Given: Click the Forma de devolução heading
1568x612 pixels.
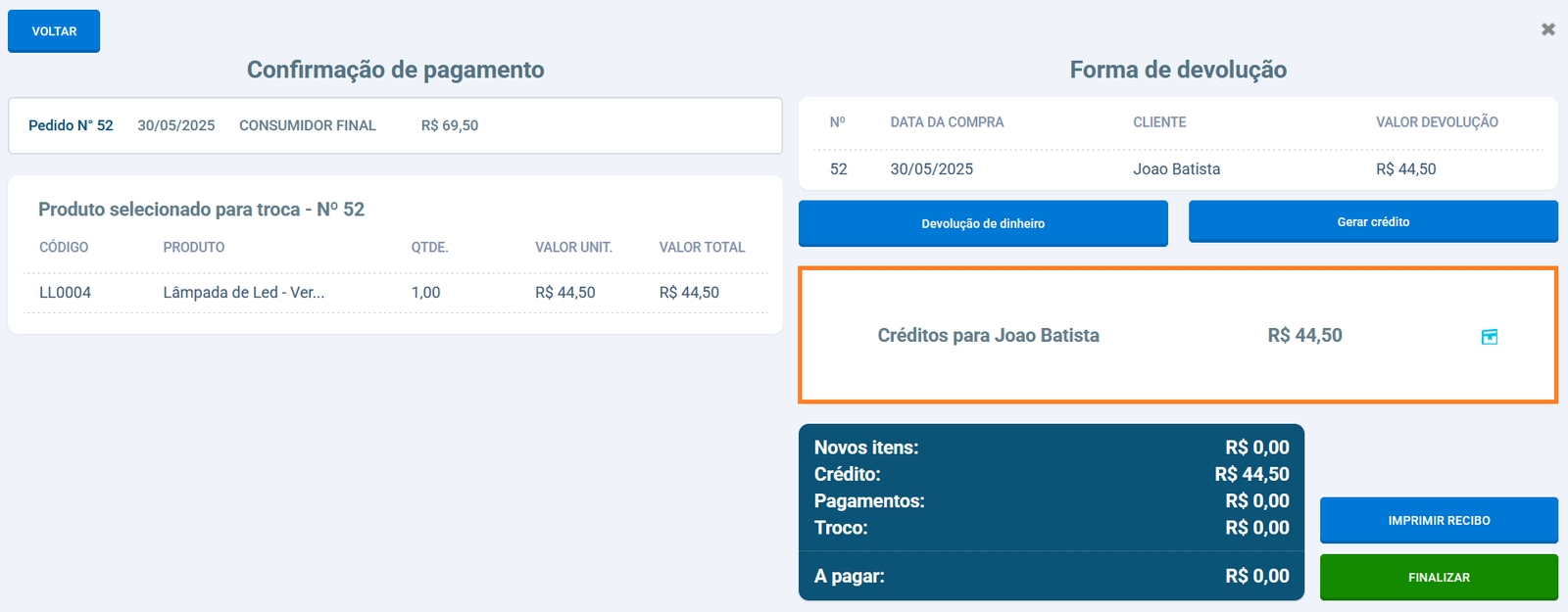Looking at the screenshot, I should 1178,70.
